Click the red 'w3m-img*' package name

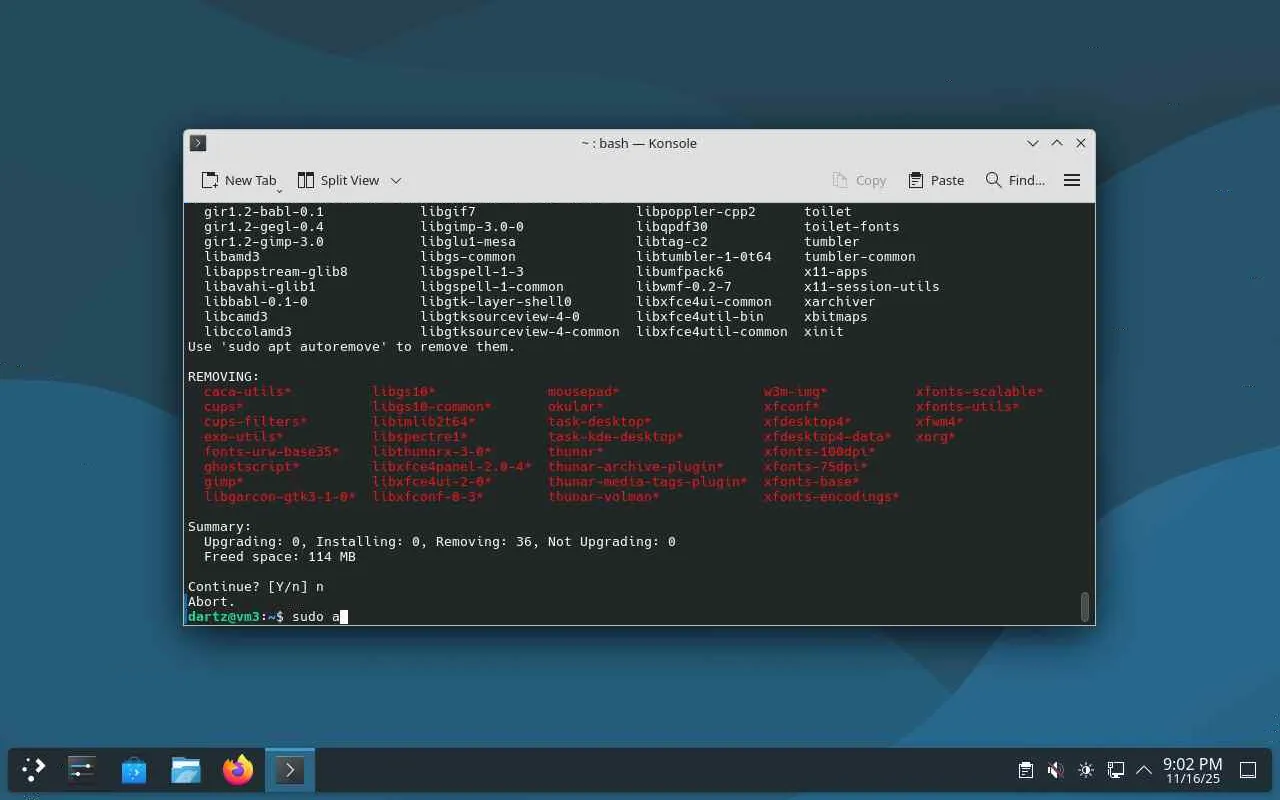(796, 392)
